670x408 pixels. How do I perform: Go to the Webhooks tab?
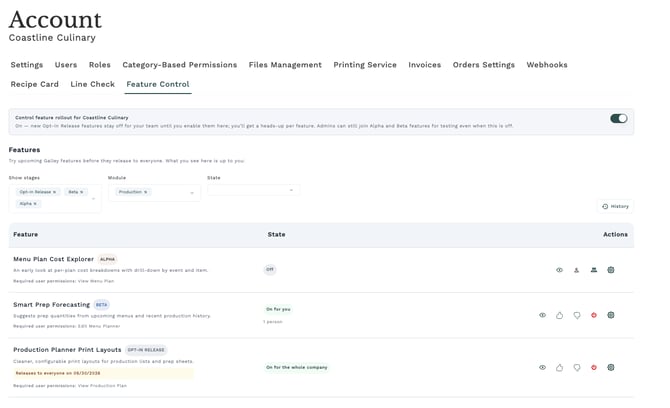click(547, 65)
